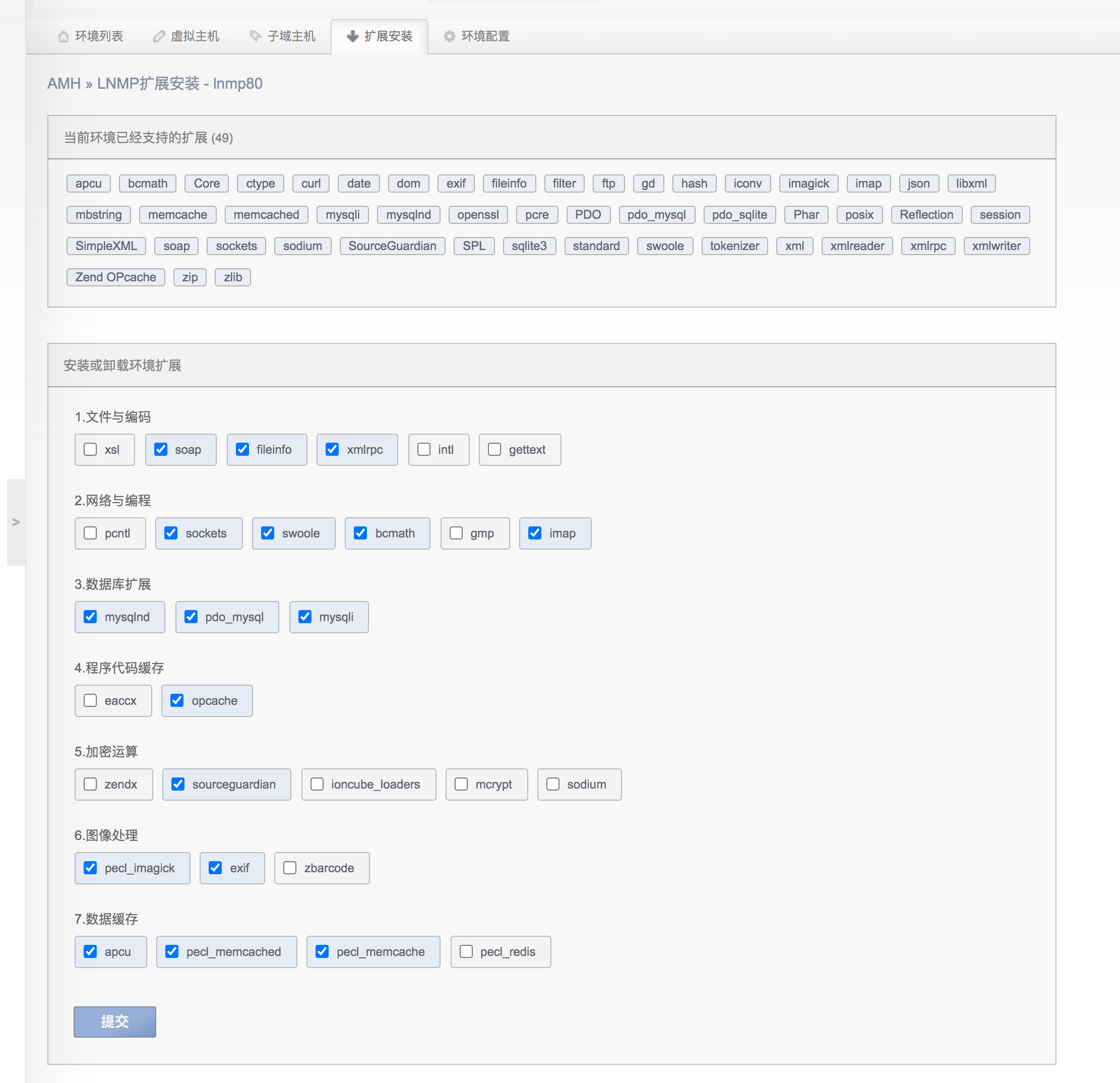Open the 环境配置 tab
This screenshot has width=1120, height=1083.
(484, 37)
